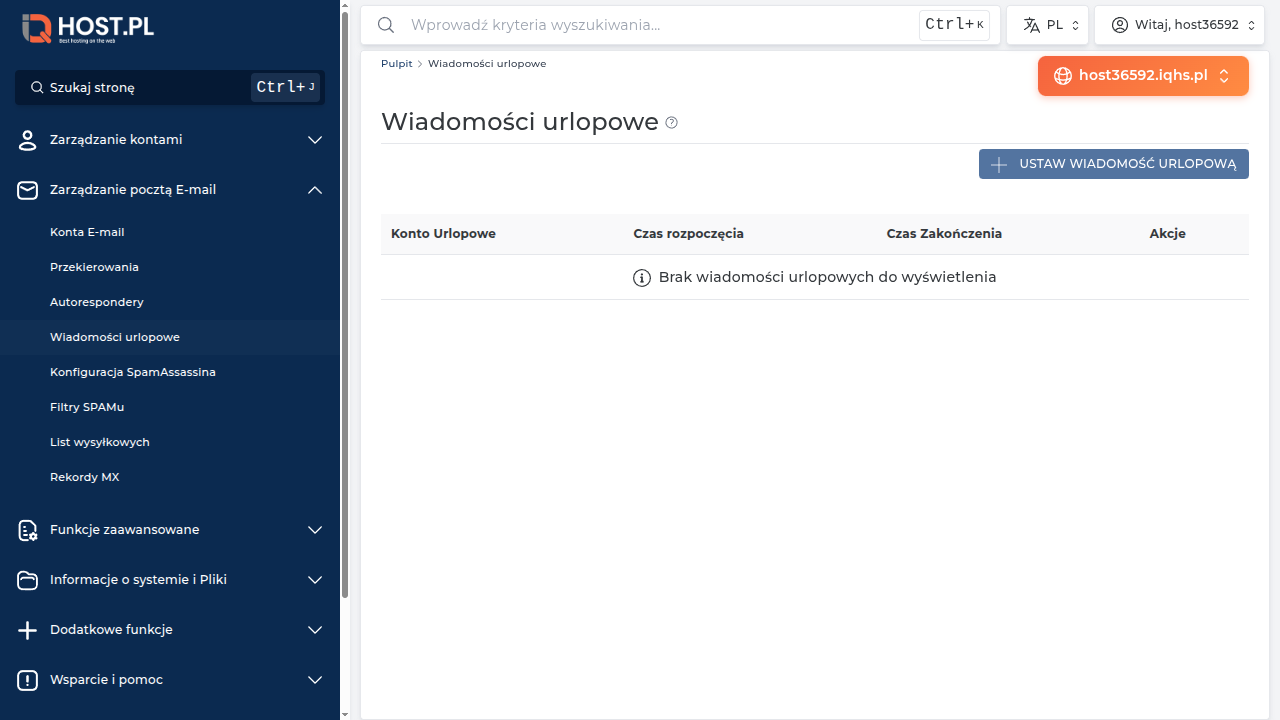Viewport: 1280px width, 720px height.
Task: Click the plus icon beside Dodatkowe funkcje
Action: [x=27, y=630]
